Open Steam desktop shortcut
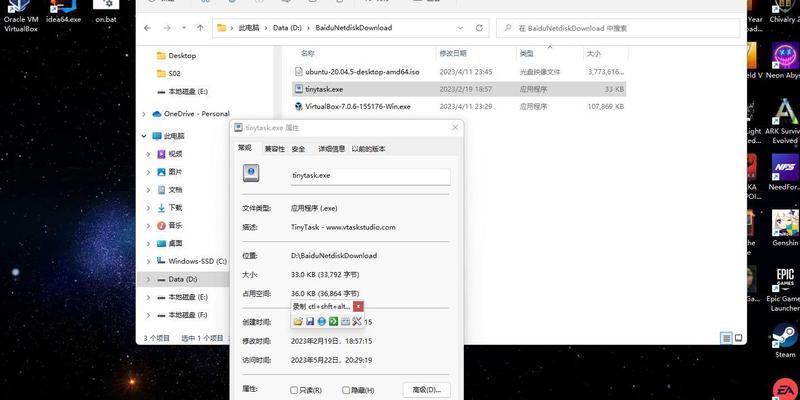This screenshot has width=800, height=400. [785, 340]
